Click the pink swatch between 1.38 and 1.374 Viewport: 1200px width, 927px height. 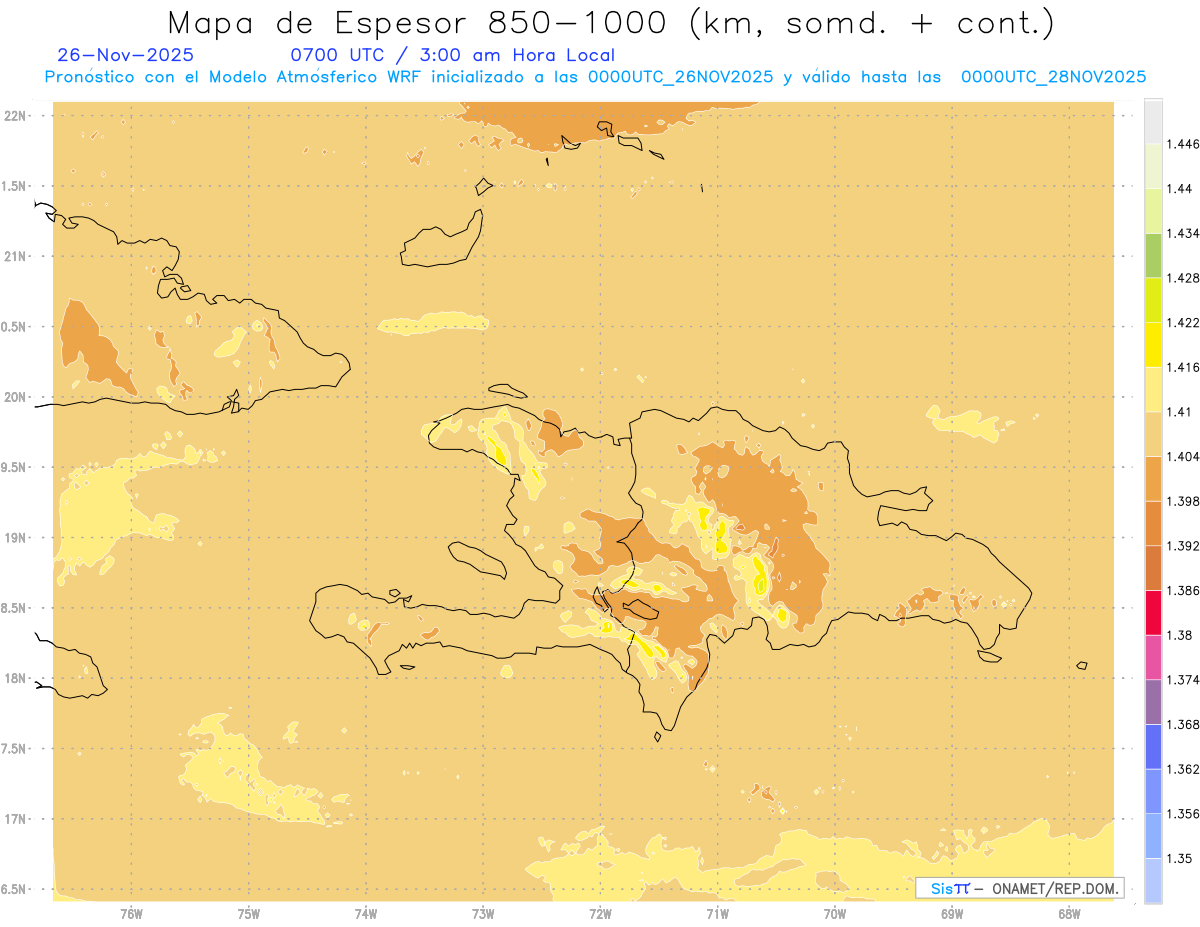1153,657
